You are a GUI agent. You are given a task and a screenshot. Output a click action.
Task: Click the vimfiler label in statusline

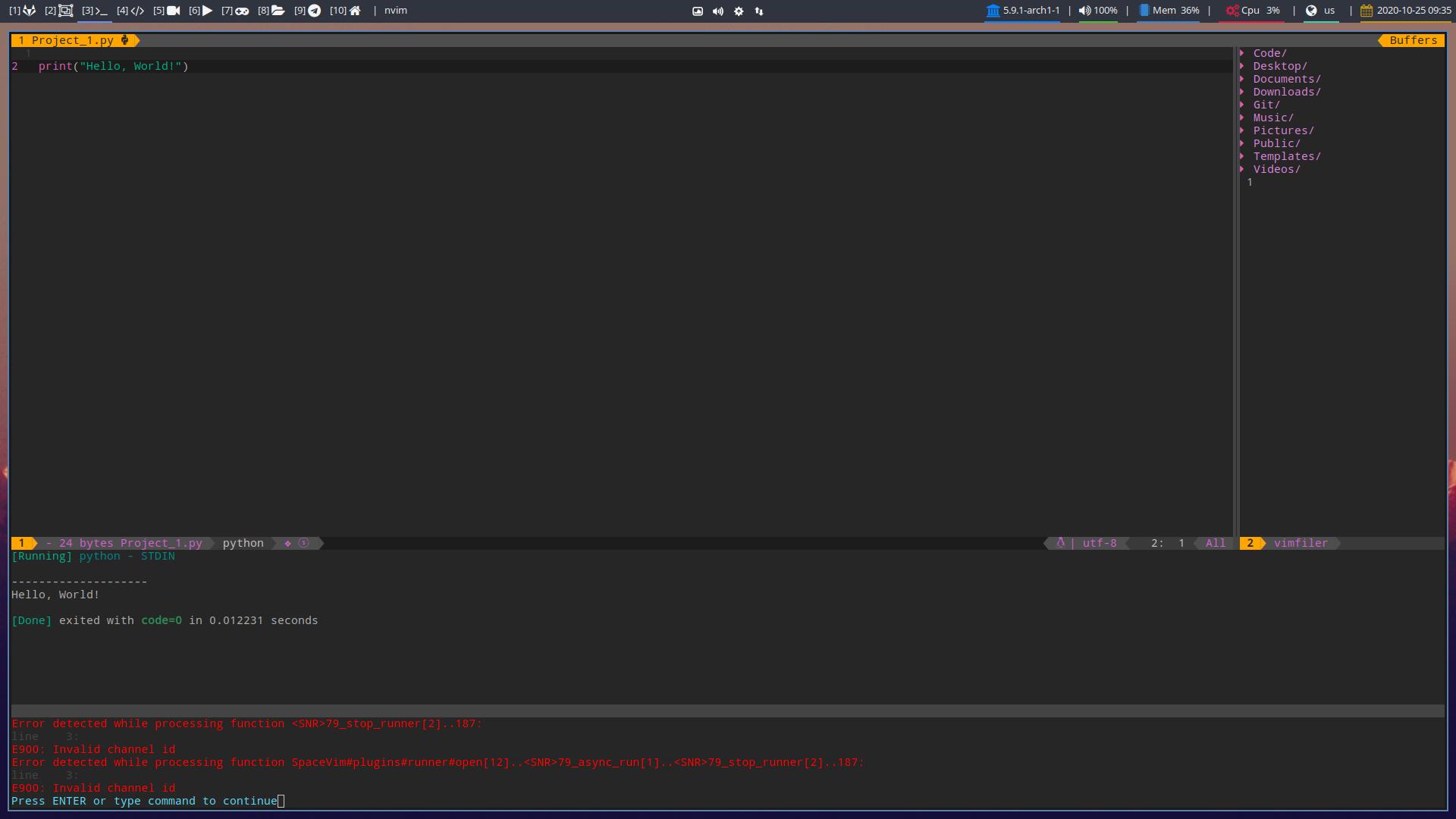point(1301,543)
